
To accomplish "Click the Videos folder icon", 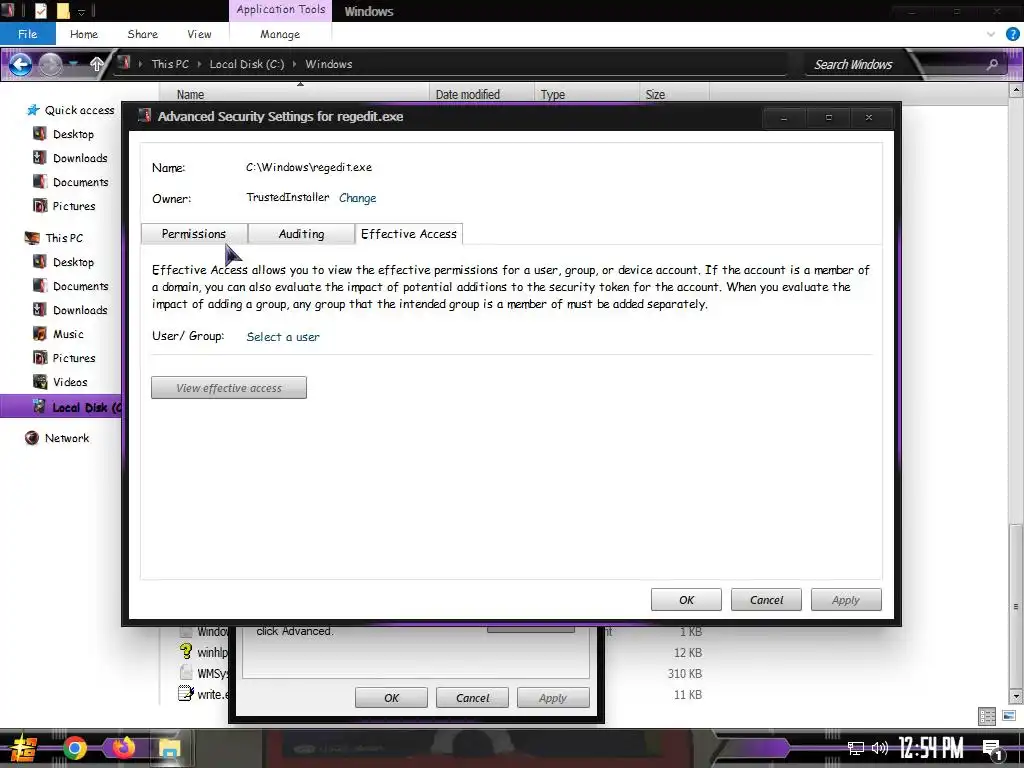I will (40, 382).
